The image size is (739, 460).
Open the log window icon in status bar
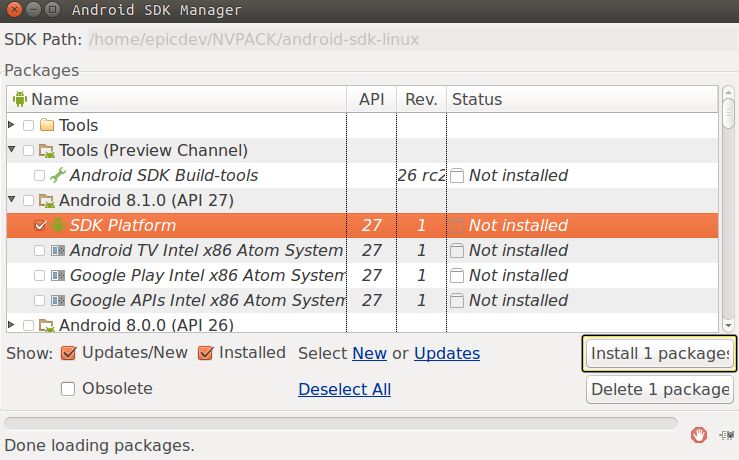[x=726, y=435]
